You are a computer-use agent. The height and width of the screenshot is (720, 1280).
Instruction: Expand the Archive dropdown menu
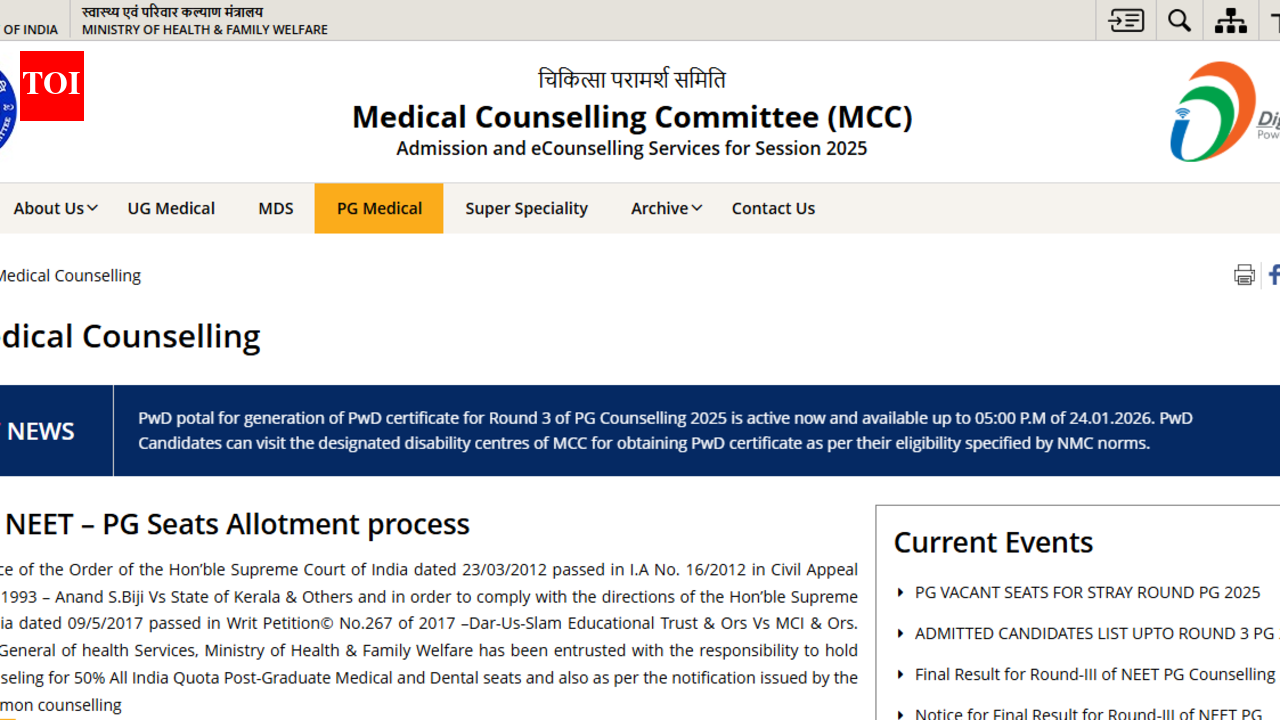coord(666,208)
